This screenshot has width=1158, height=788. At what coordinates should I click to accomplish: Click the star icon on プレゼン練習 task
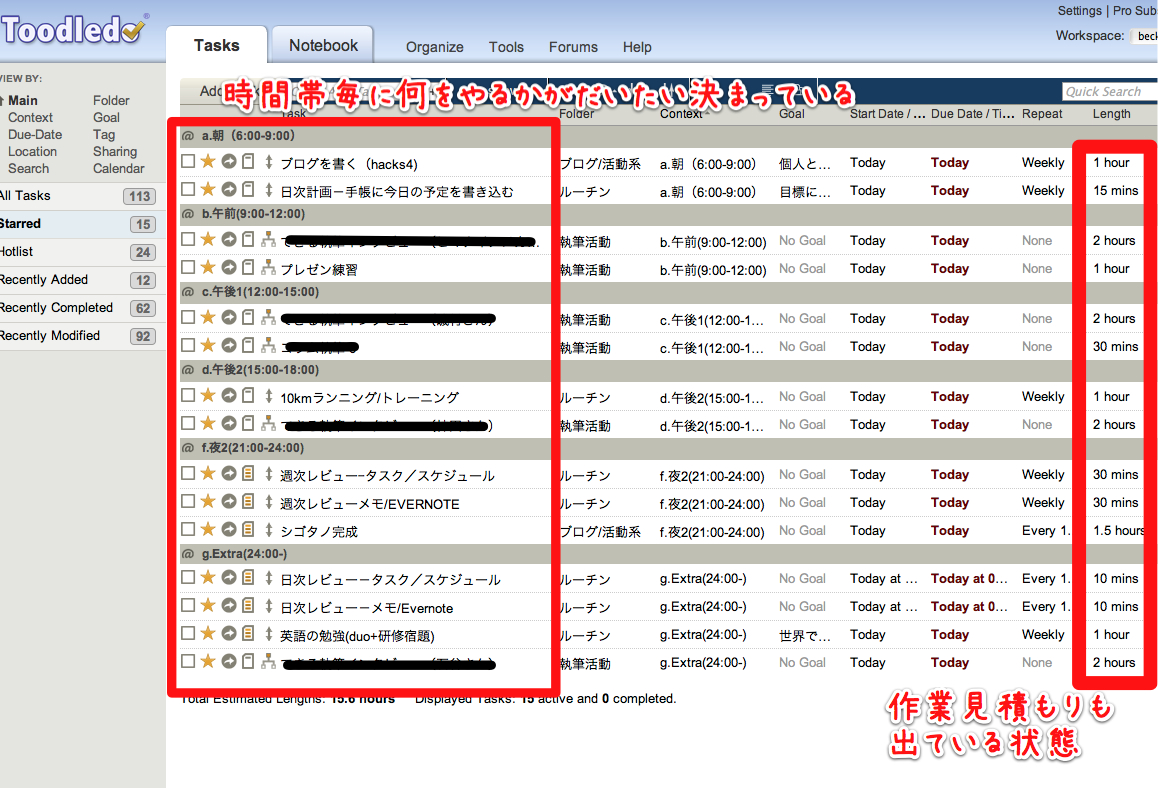(208, 268)
